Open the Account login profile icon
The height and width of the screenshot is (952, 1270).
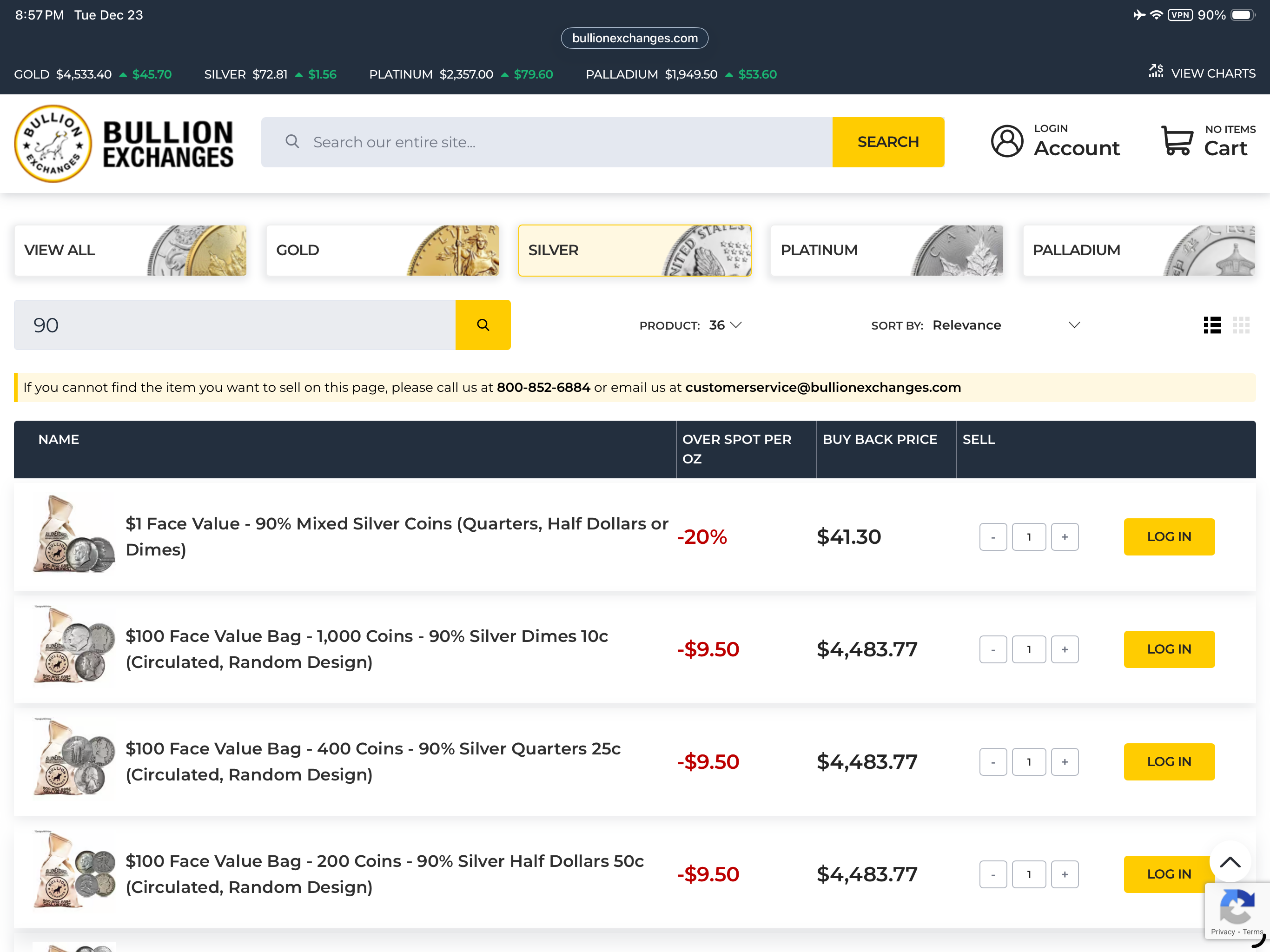tap(1006, 142)
